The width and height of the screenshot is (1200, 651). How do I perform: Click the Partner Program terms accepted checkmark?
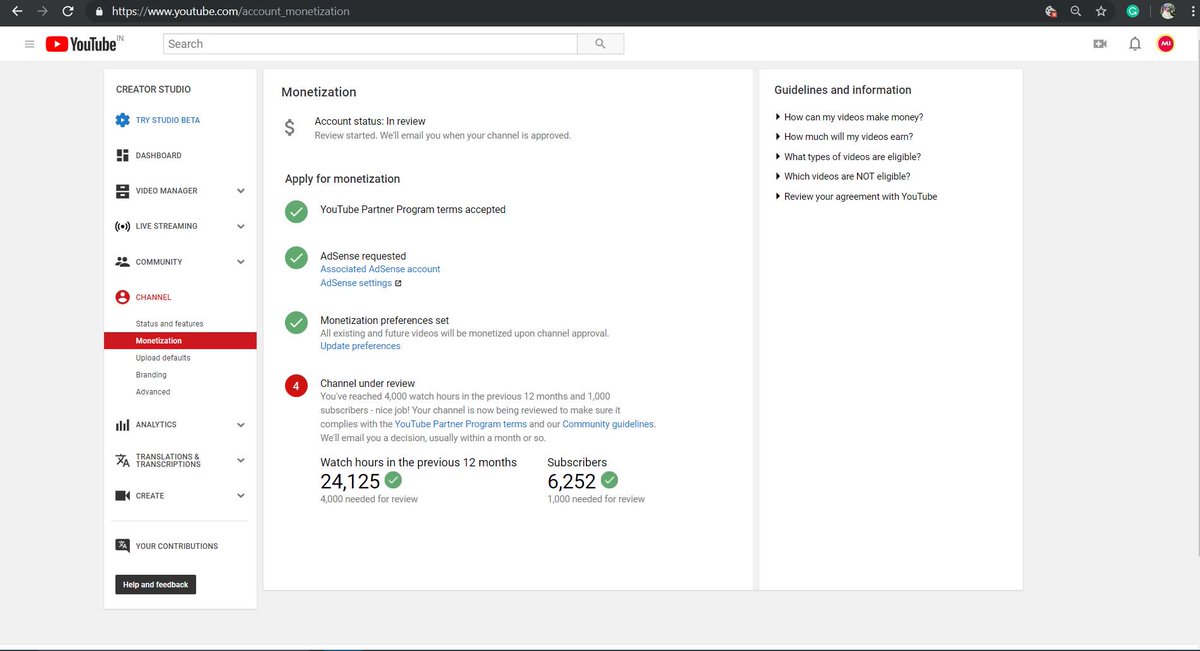[296, 211]
